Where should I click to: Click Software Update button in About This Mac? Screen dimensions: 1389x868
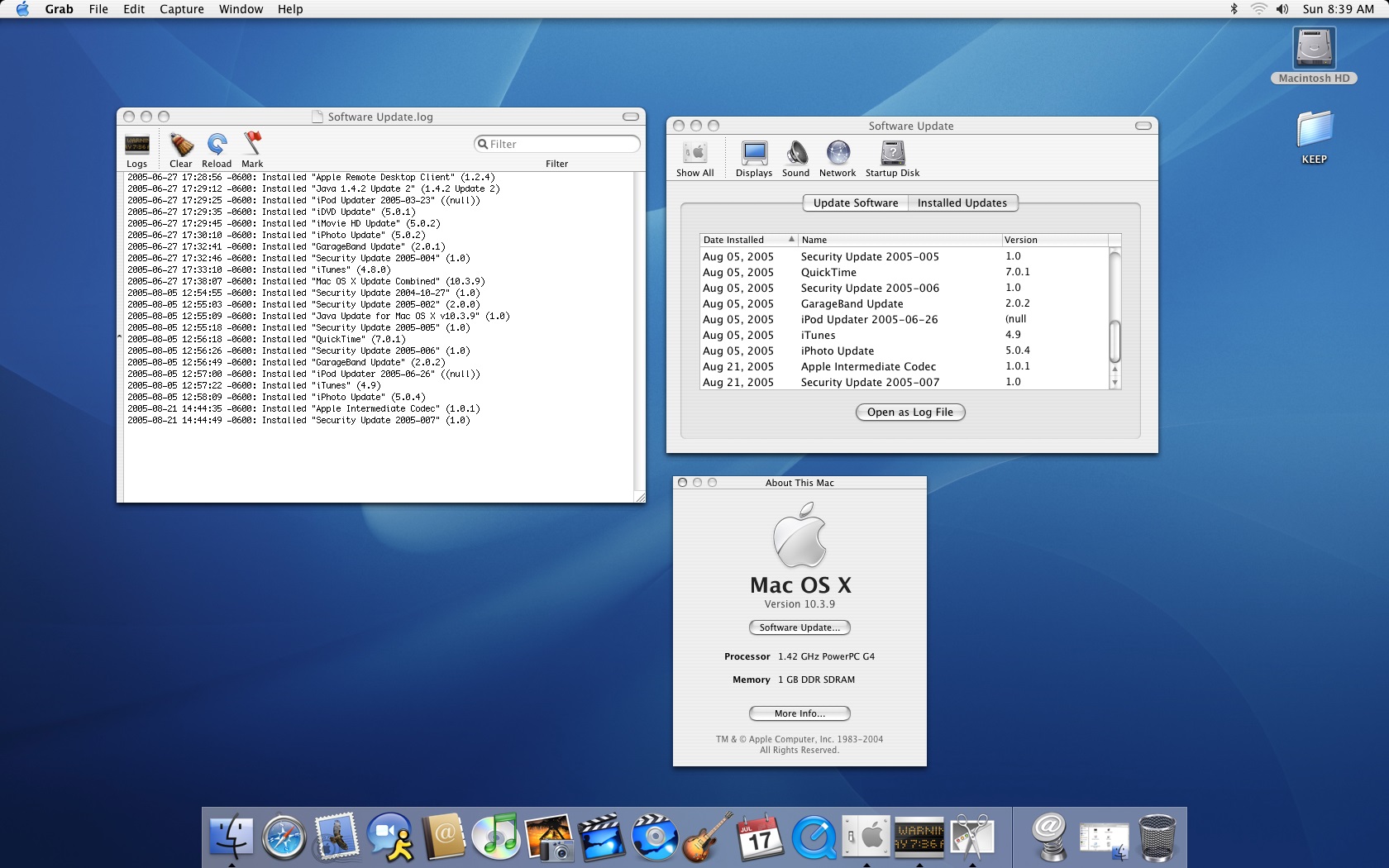coord(800,627)
